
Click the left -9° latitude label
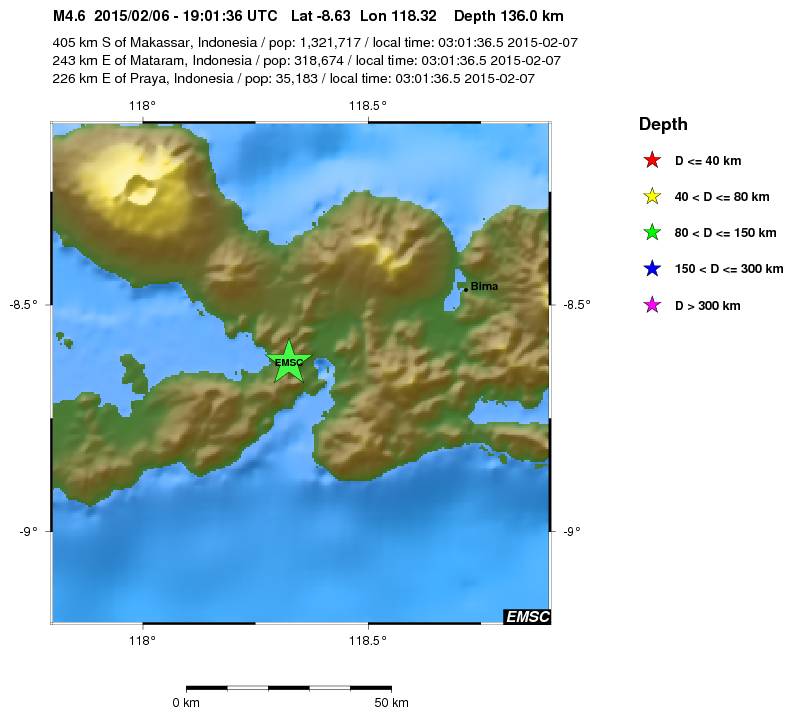coord(29,531)
